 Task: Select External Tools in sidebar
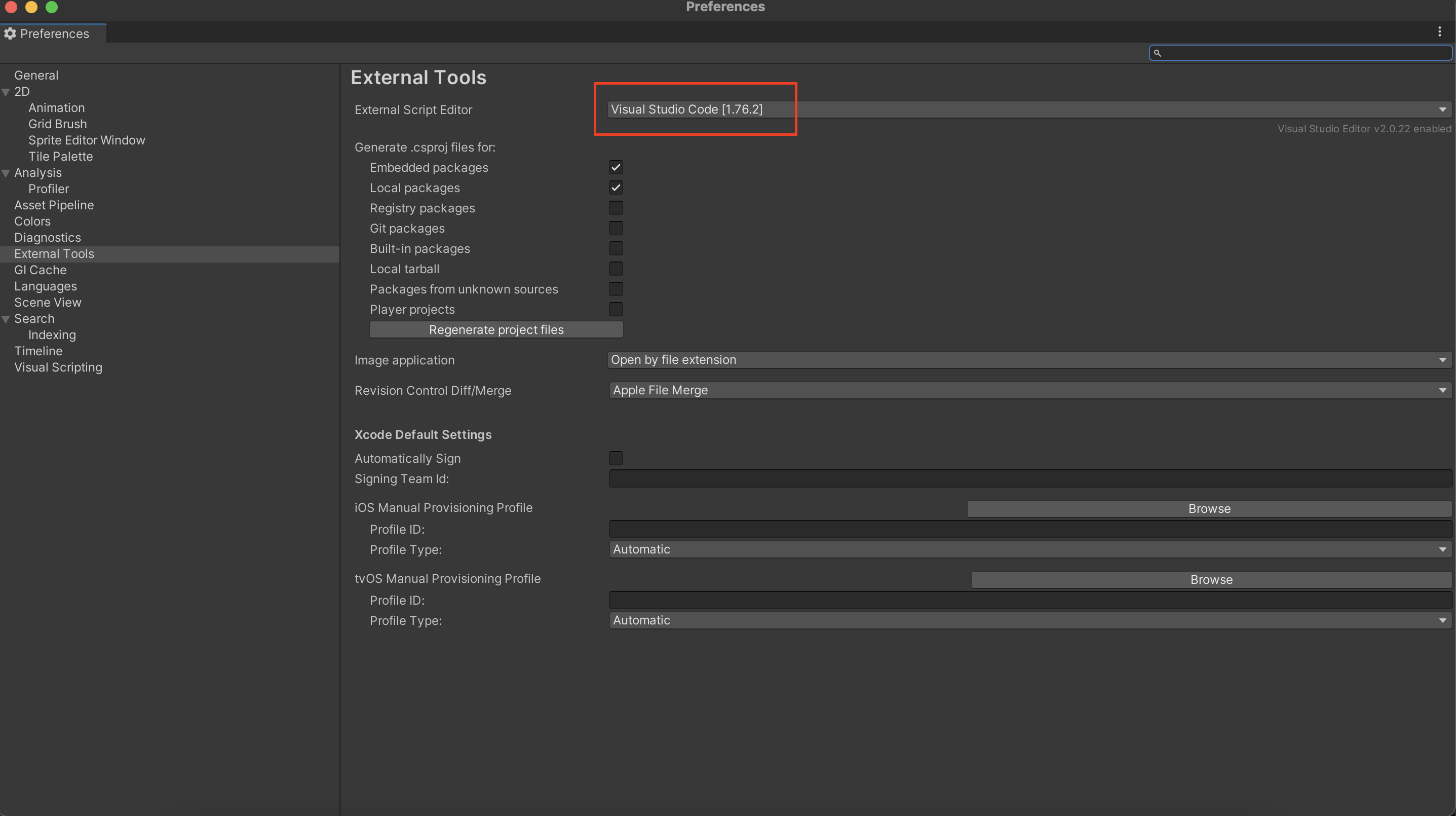[x=170, y=254]
